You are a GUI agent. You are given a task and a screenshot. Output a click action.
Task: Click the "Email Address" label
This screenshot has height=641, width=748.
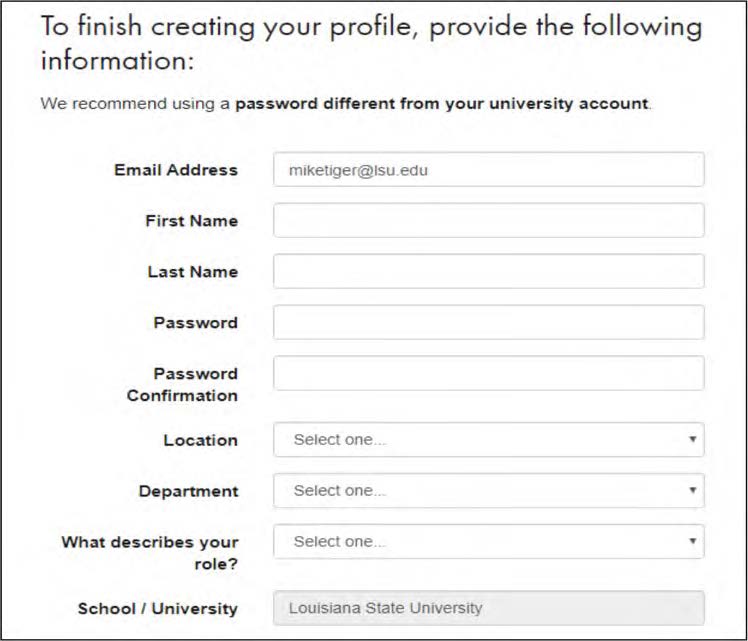pyautogui.click(x=176, y=169)
